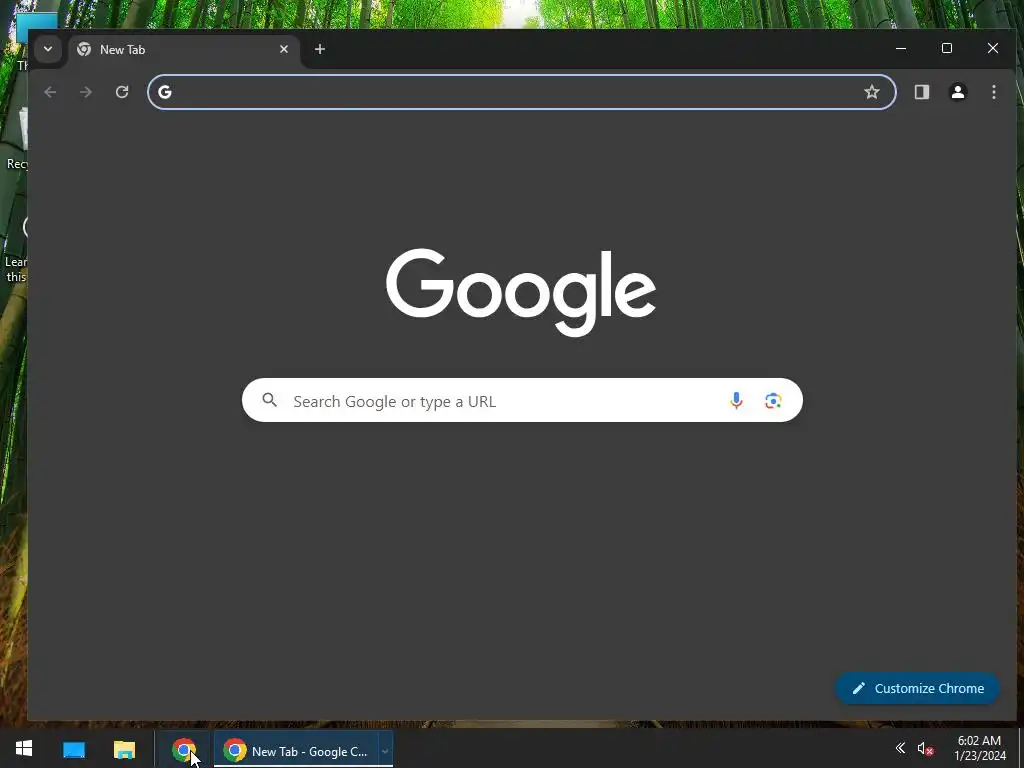The image size is (1024, 768).
Task: Open Customize Chrome
Action: [x=918, y=688]
